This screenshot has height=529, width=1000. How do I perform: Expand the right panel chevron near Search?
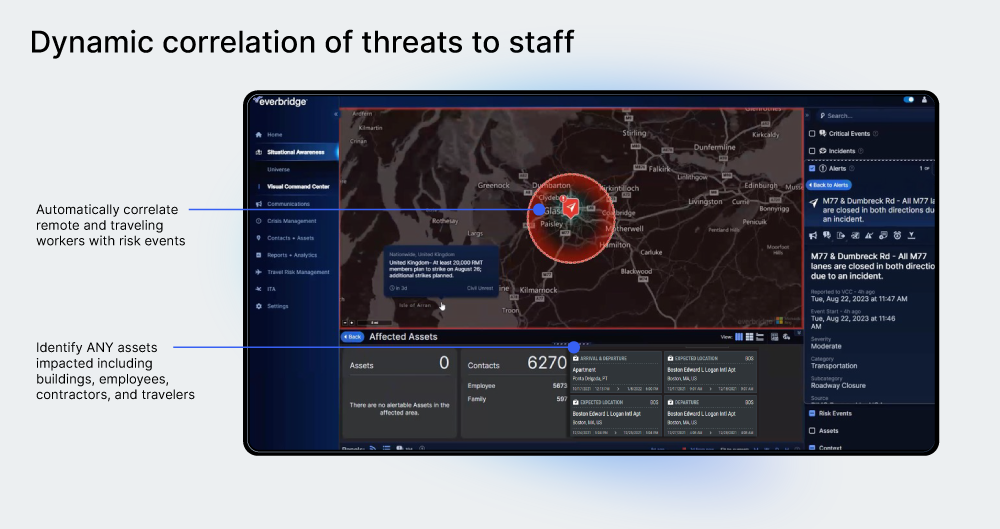807,115
